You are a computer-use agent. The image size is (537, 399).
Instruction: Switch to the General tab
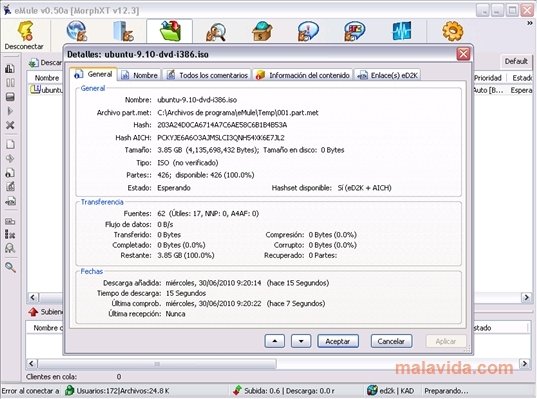click(x=93, y=74)
